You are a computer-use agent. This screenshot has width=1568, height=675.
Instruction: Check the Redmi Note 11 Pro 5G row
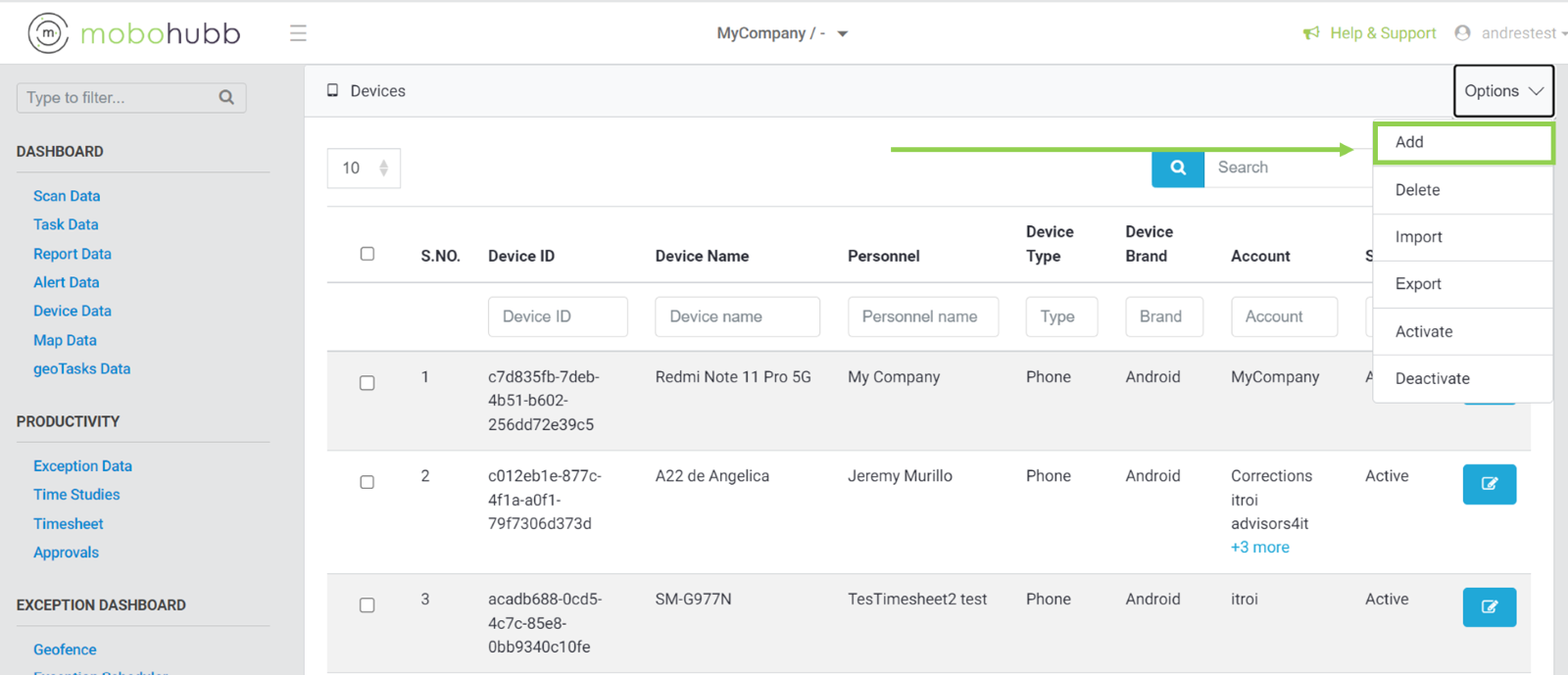[x=367, y=383]
